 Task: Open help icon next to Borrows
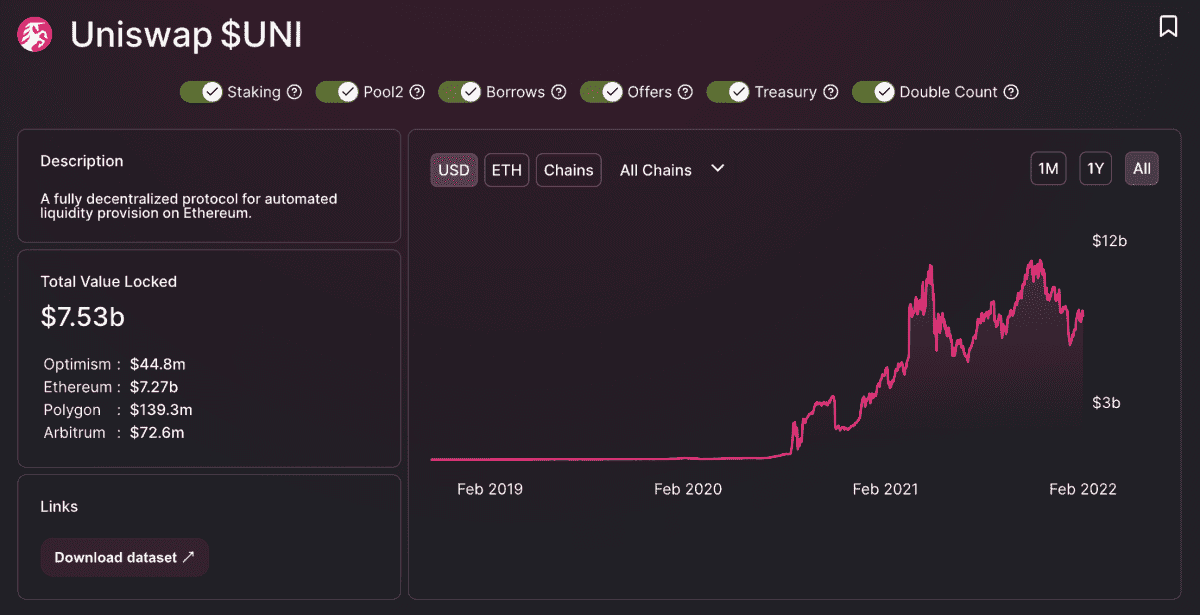click(558, 92)
